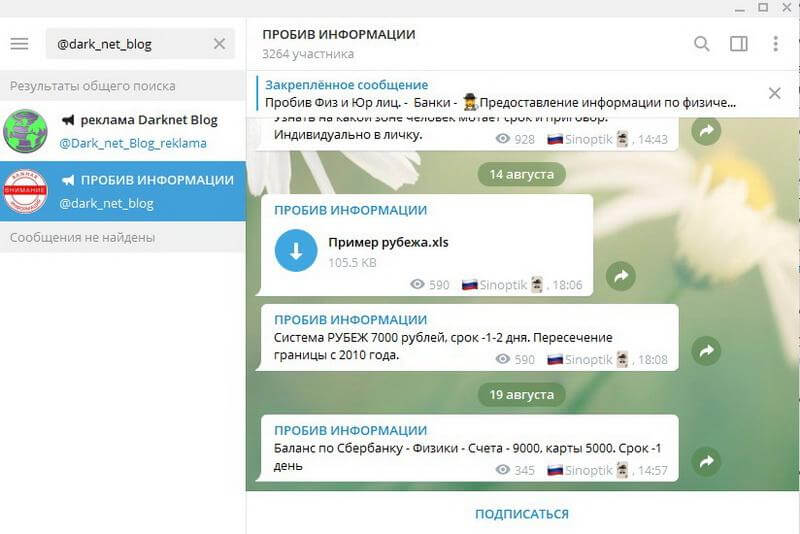Open the three-dot channel options menu
Image resolution: width=800 pixels, height=534 pixels.
tap(776, 44)
